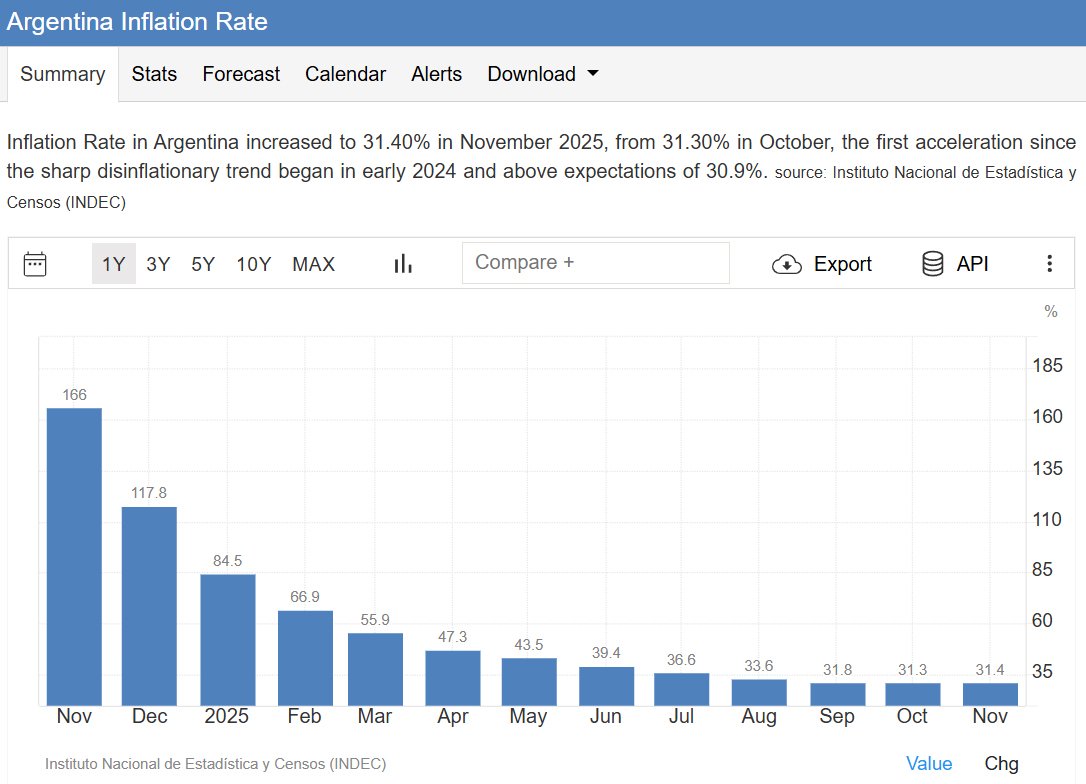
Task: Select the Value display mode
Action: [929, 763]
